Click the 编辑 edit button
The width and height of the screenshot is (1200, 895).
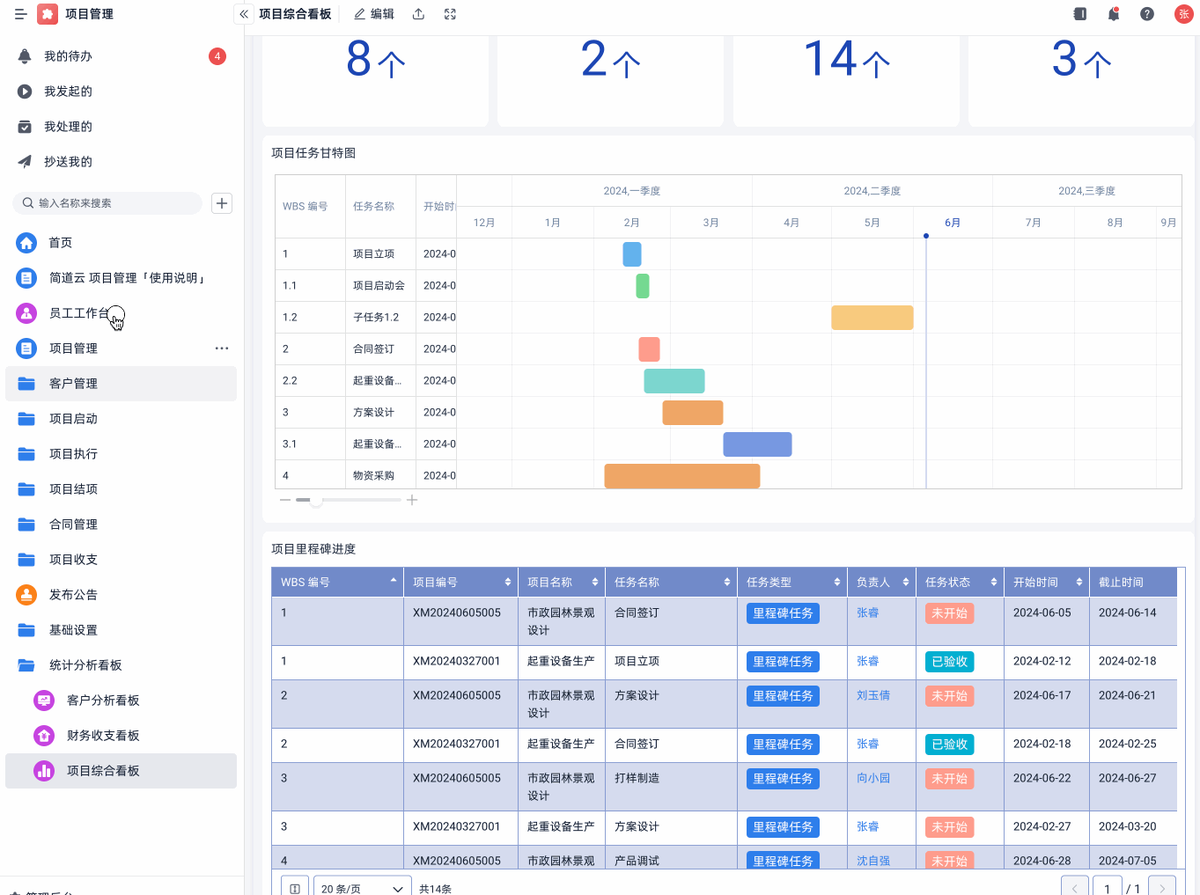click(375, 14)
